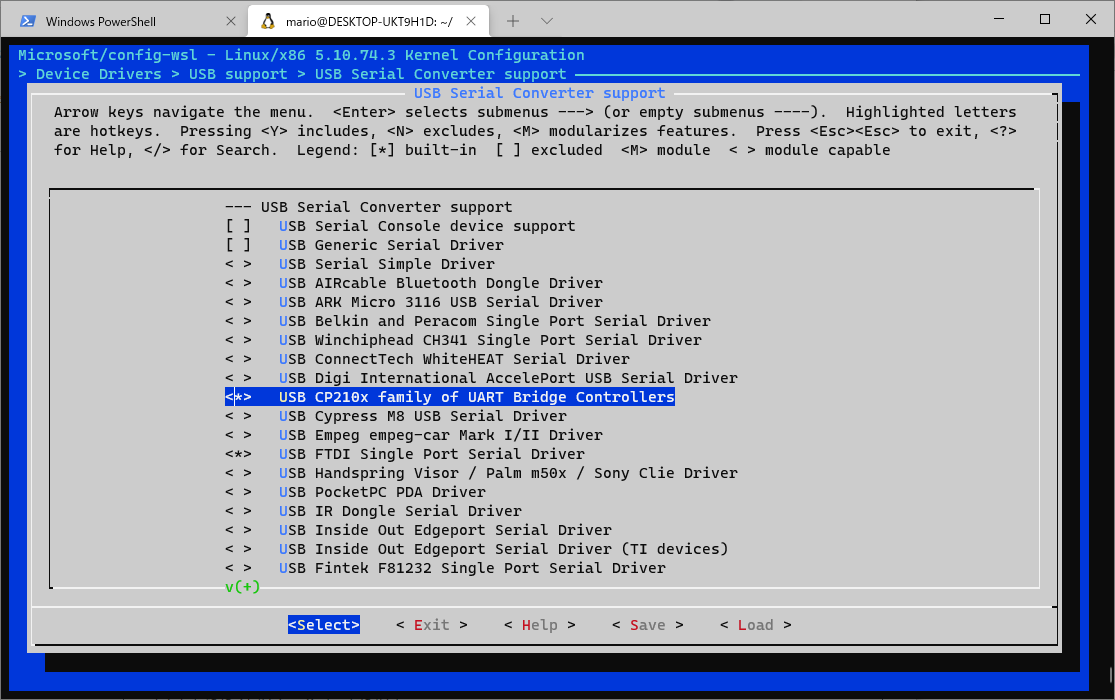Disable USB FTDI Single Port Serial Driver
Screen dimensions: 1115x700
tap(238, 453)
